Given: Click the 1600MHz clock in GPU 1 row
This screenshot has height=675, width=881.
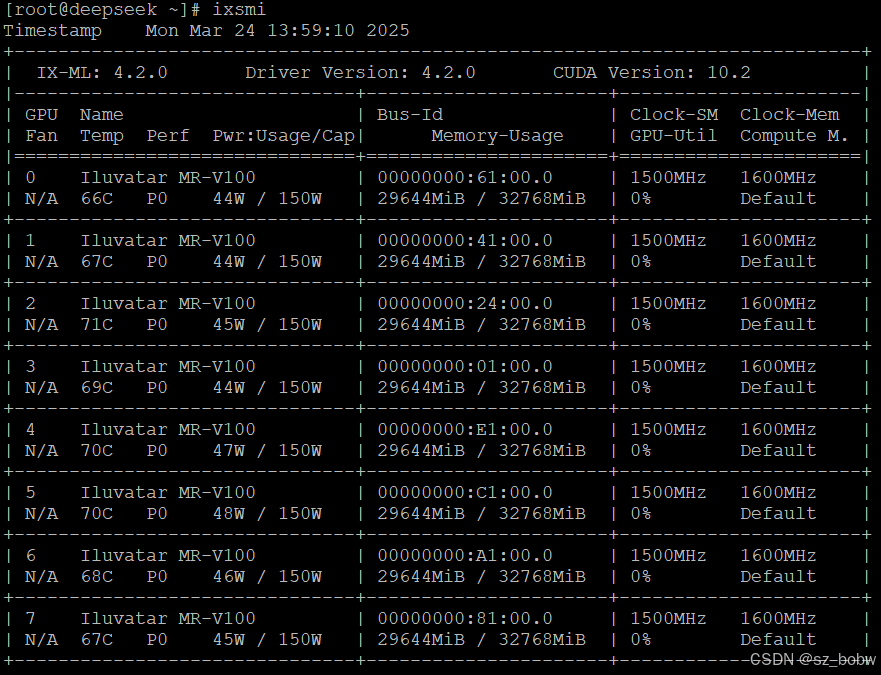Looking at the screenshot, I should [778, 241].
